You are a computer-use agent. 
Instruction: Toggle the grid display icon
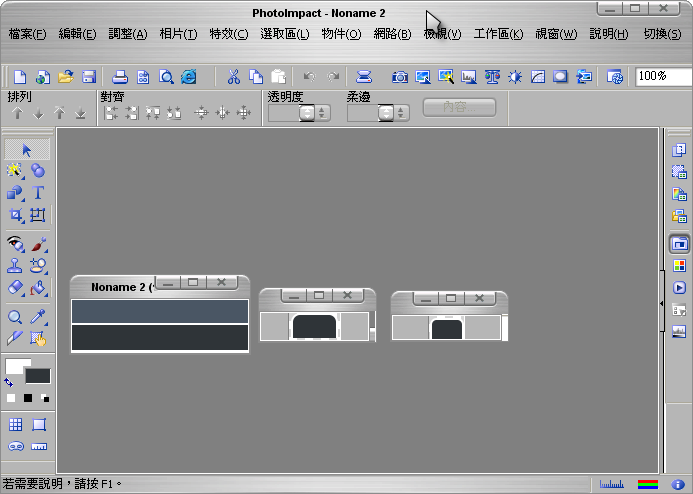click(x=15, y=425)
